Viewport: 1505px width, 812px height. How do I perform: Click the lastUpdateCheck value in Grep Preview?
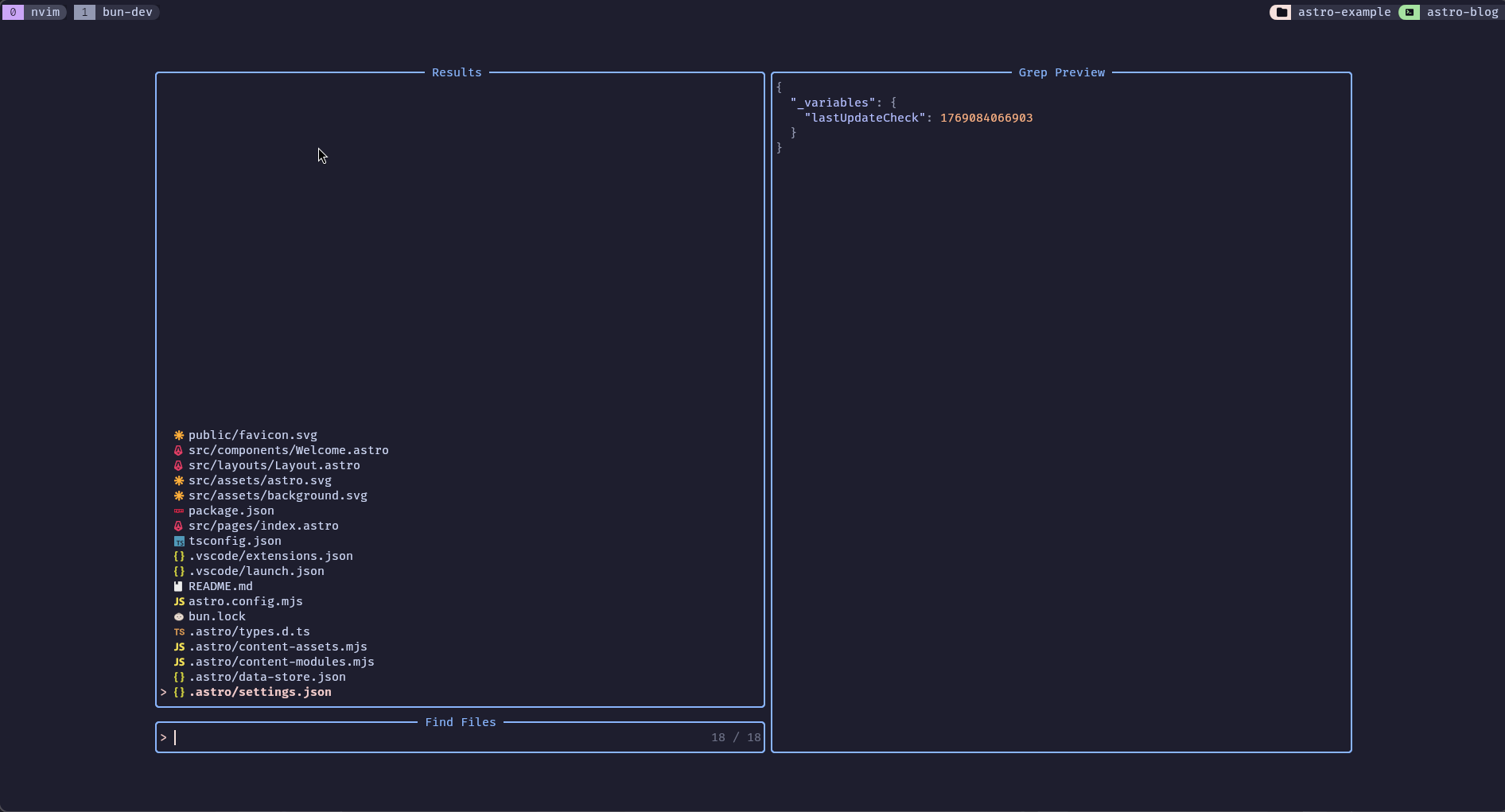coord(986,118)
